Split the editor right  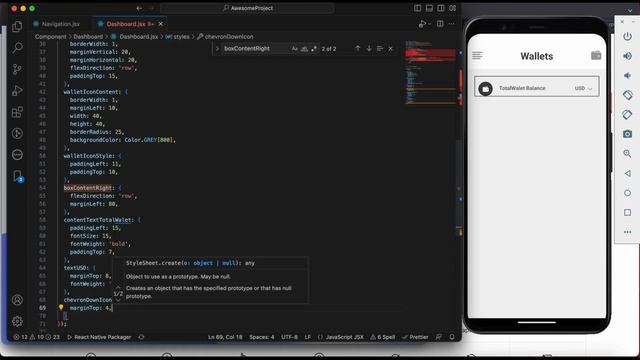pos(440,24)
